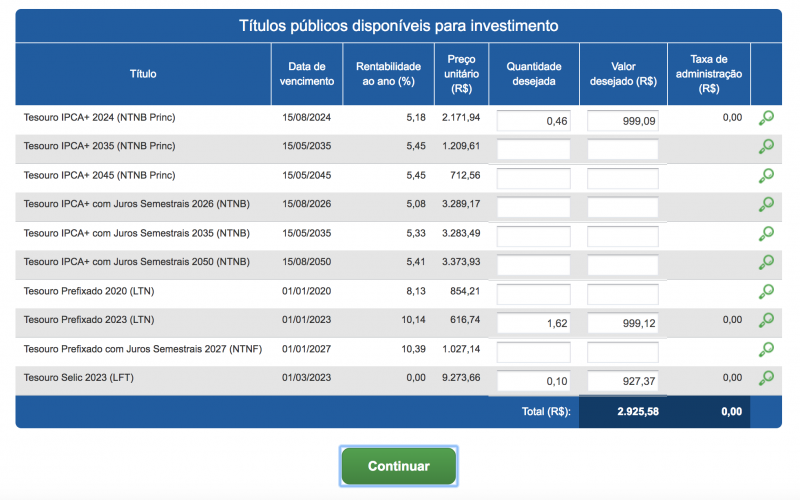Viewport: 800px width, 500px height.
Task: Focus quantity field for Tesouro IPCA+ 2045
Action: [534, 179]
